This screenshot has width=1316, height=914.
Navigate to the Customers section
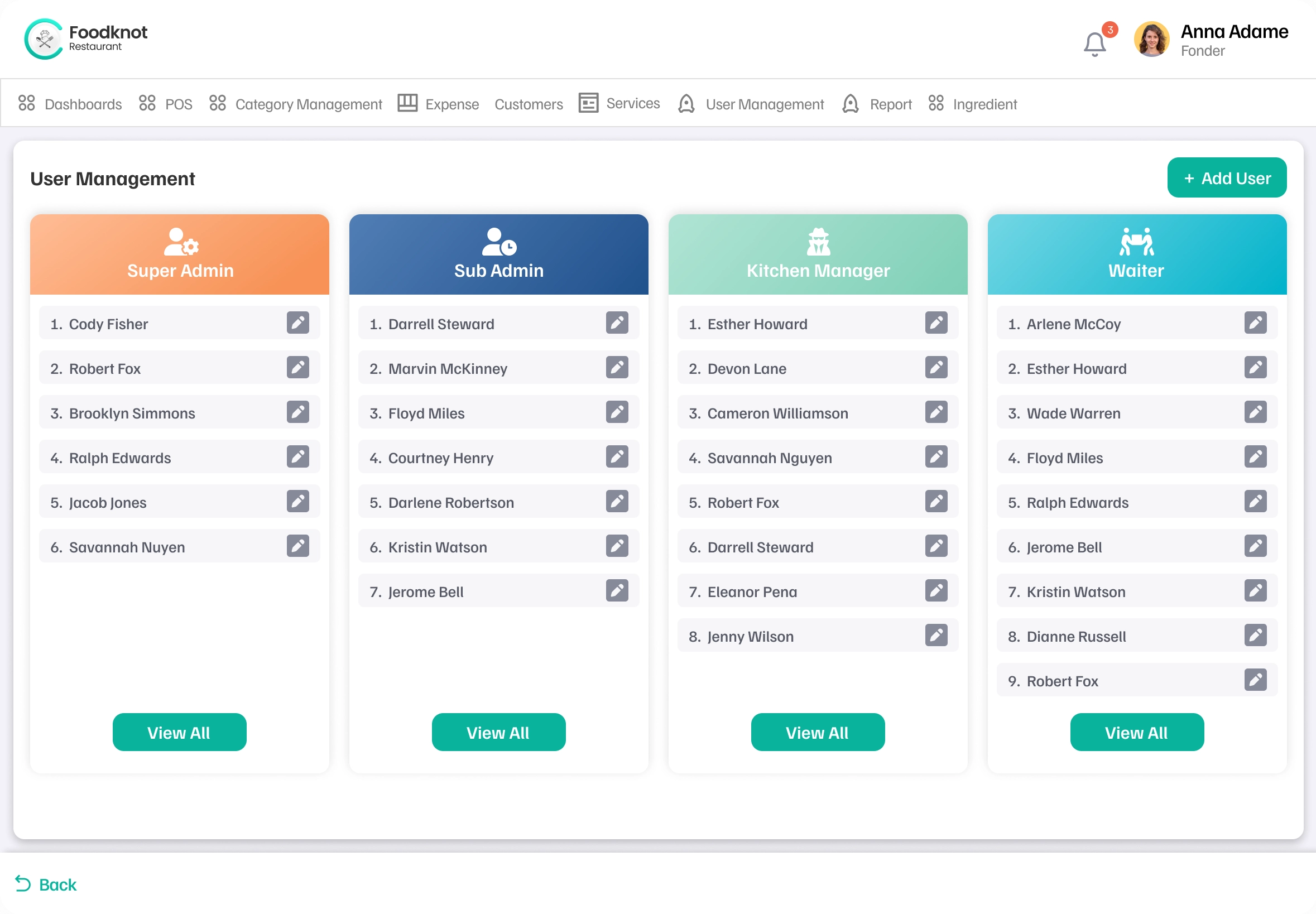tap(528, 104)
